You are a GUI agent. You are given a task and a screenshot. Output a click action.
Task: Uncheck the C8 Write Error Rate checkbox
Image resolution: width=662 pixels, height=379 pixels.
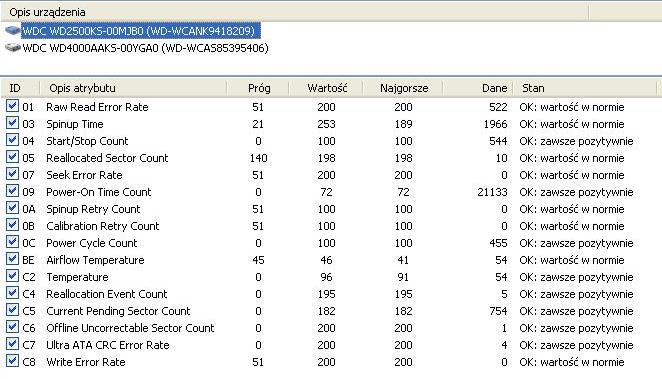(x=12, y=361)
